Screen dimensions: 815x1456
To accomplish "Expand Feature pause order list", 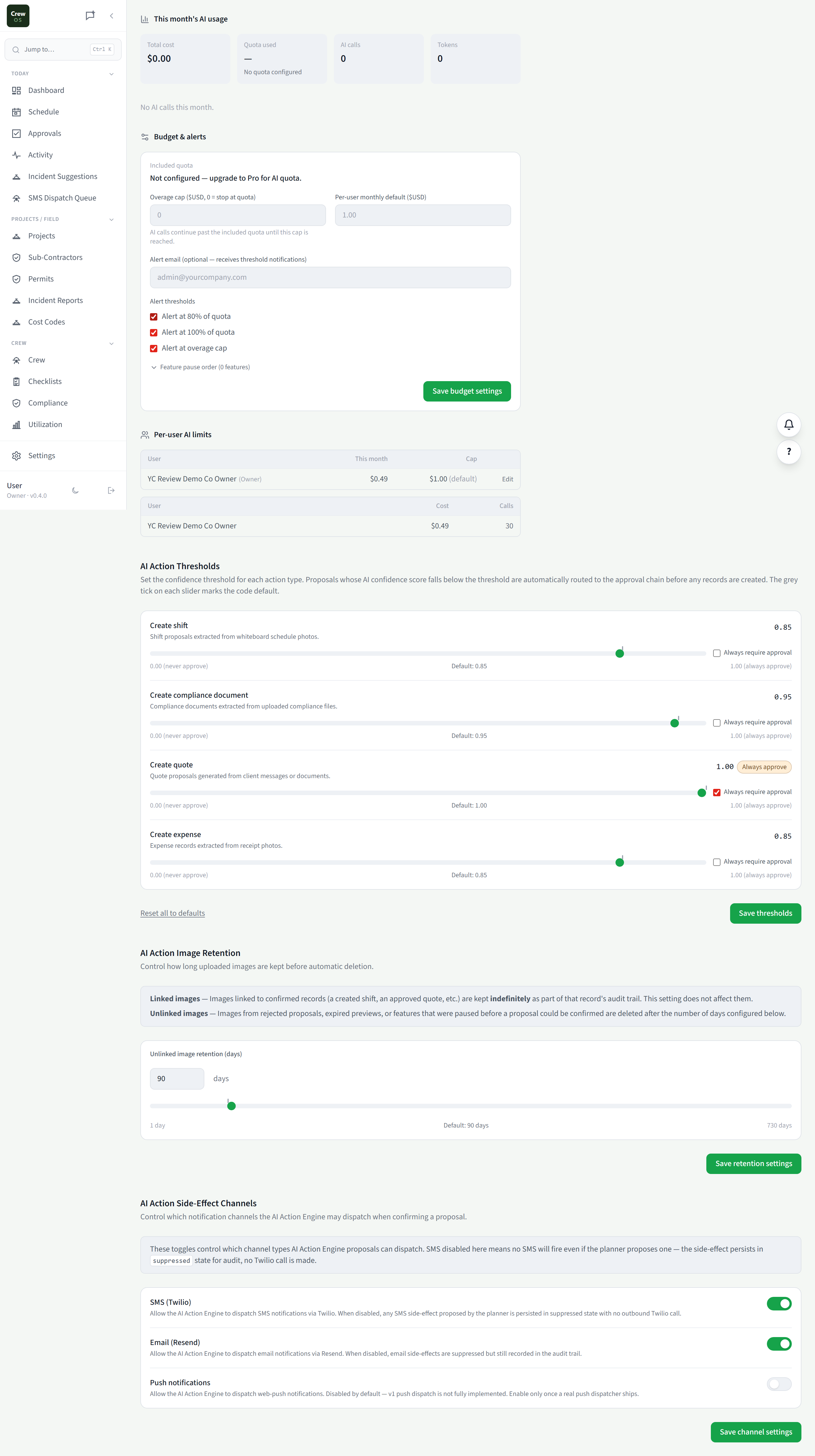I will point(200,367).
